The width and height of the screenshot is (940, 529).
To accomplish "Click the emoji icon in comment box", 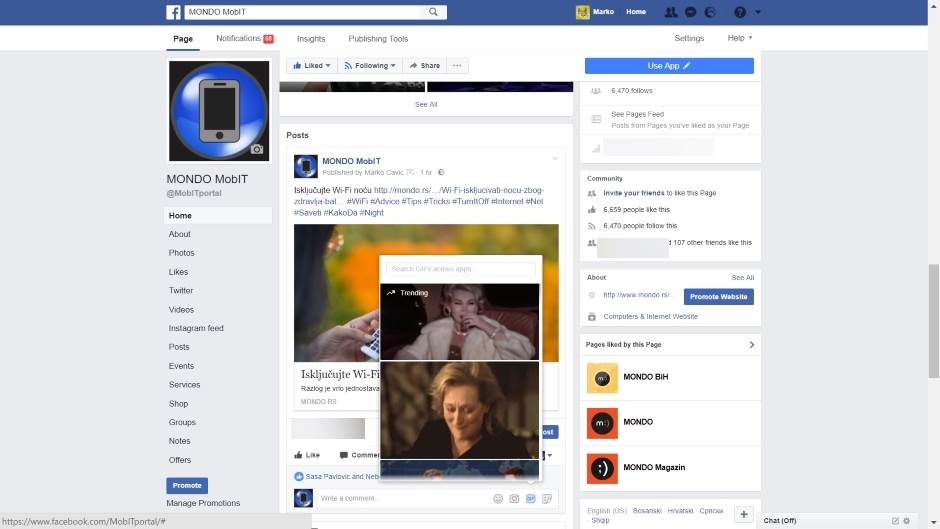I will (498, 498).
